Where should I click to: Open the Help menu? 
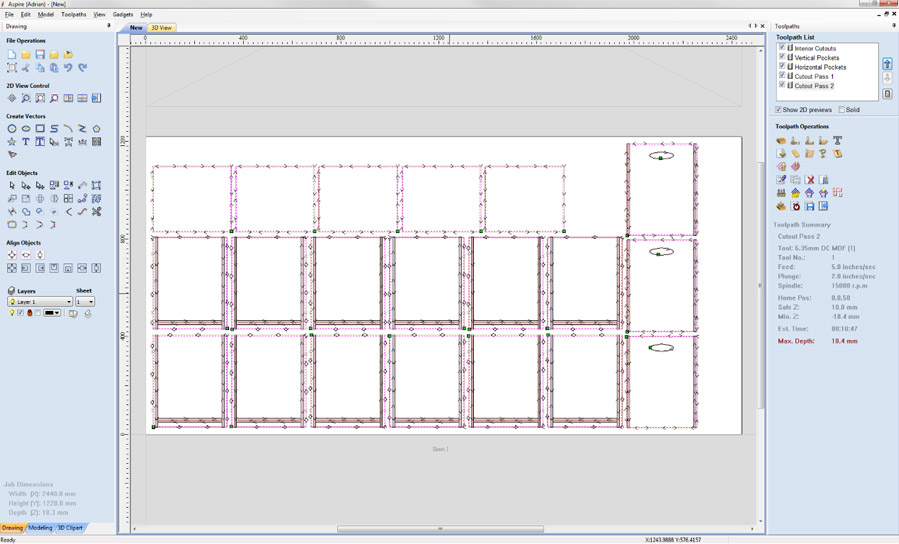146,14
